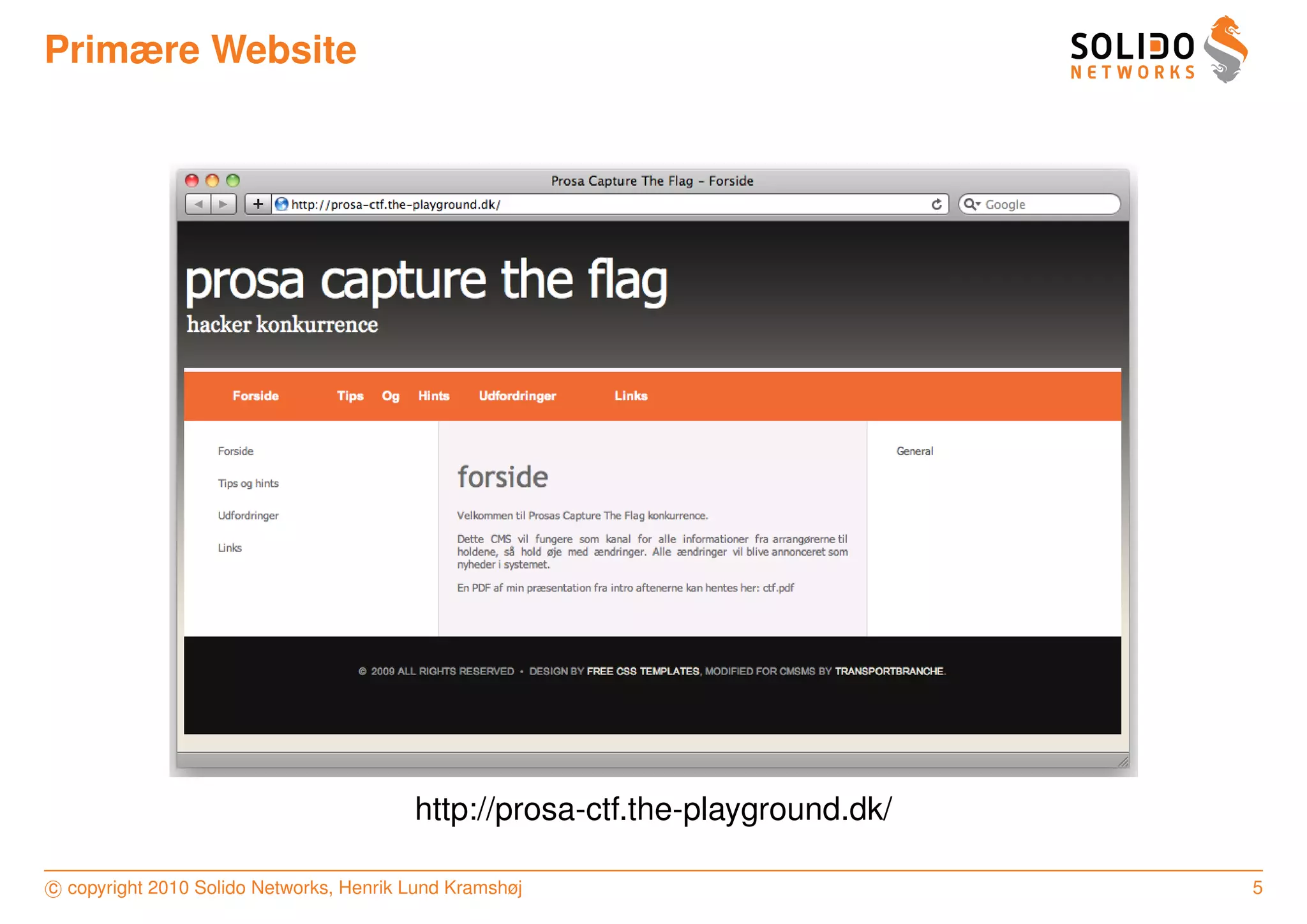Click the slide URL caption below the screenshot
Screen dimensions: 1307x924
click(653, 809)
